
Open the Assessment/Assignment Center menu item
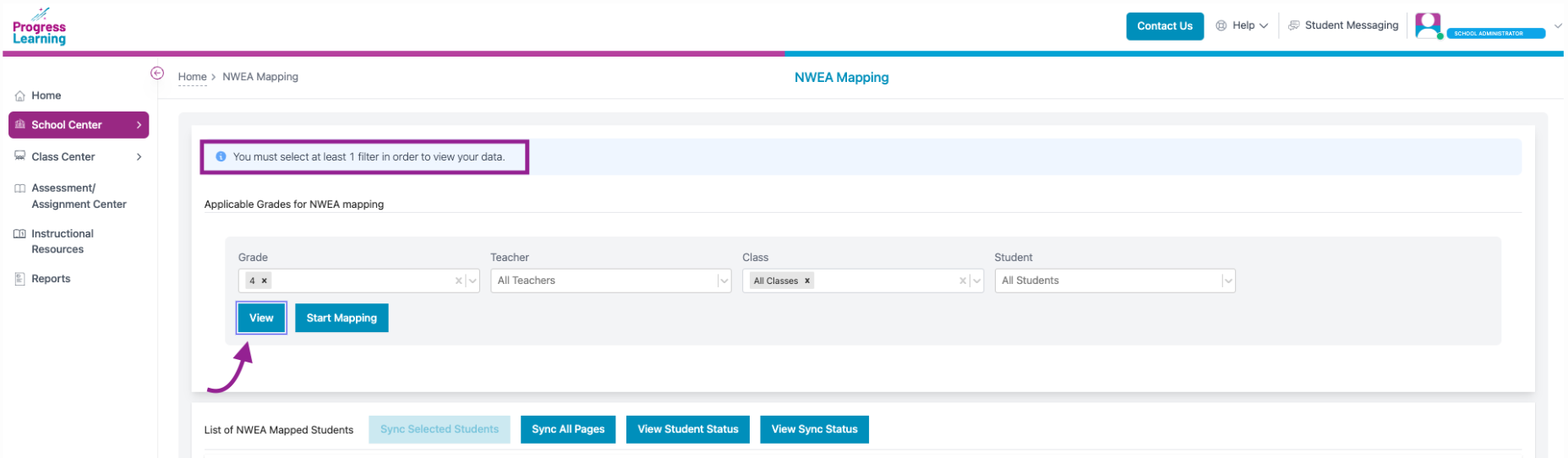(79, 196)
